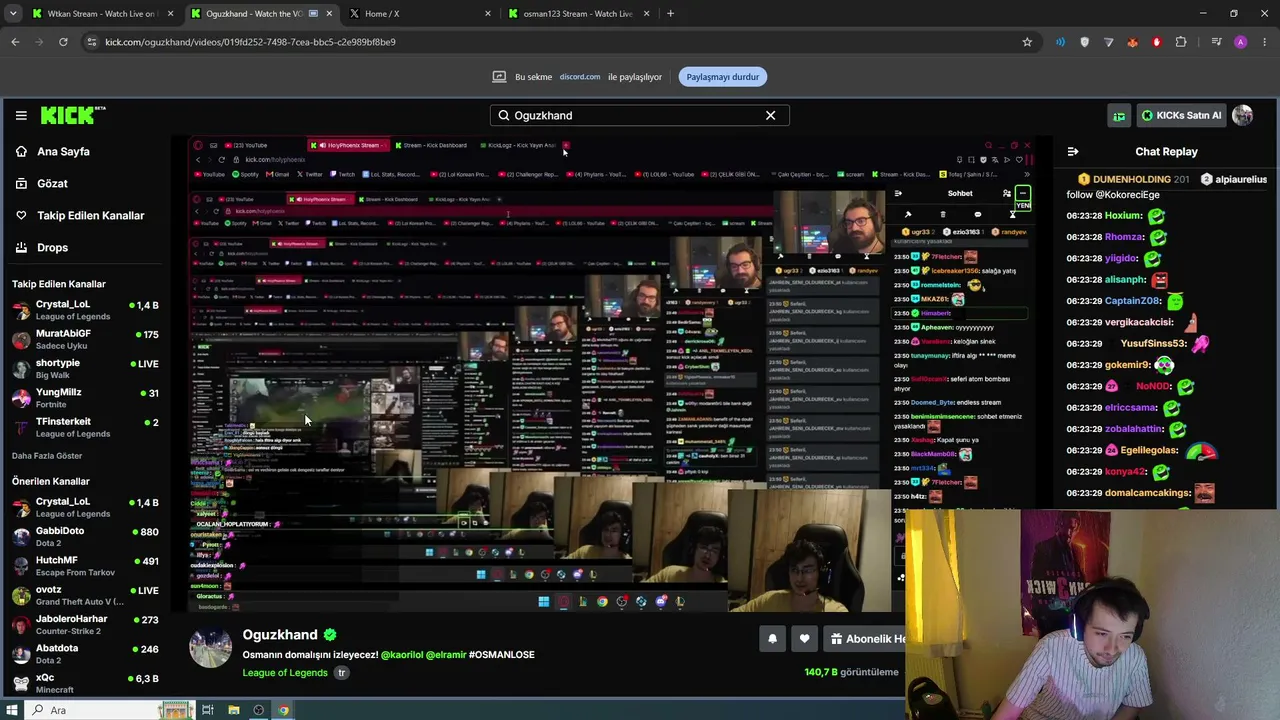1280x720 pixels.
Task: Open the TFinsterkeit channel
Action: (85, 427)
